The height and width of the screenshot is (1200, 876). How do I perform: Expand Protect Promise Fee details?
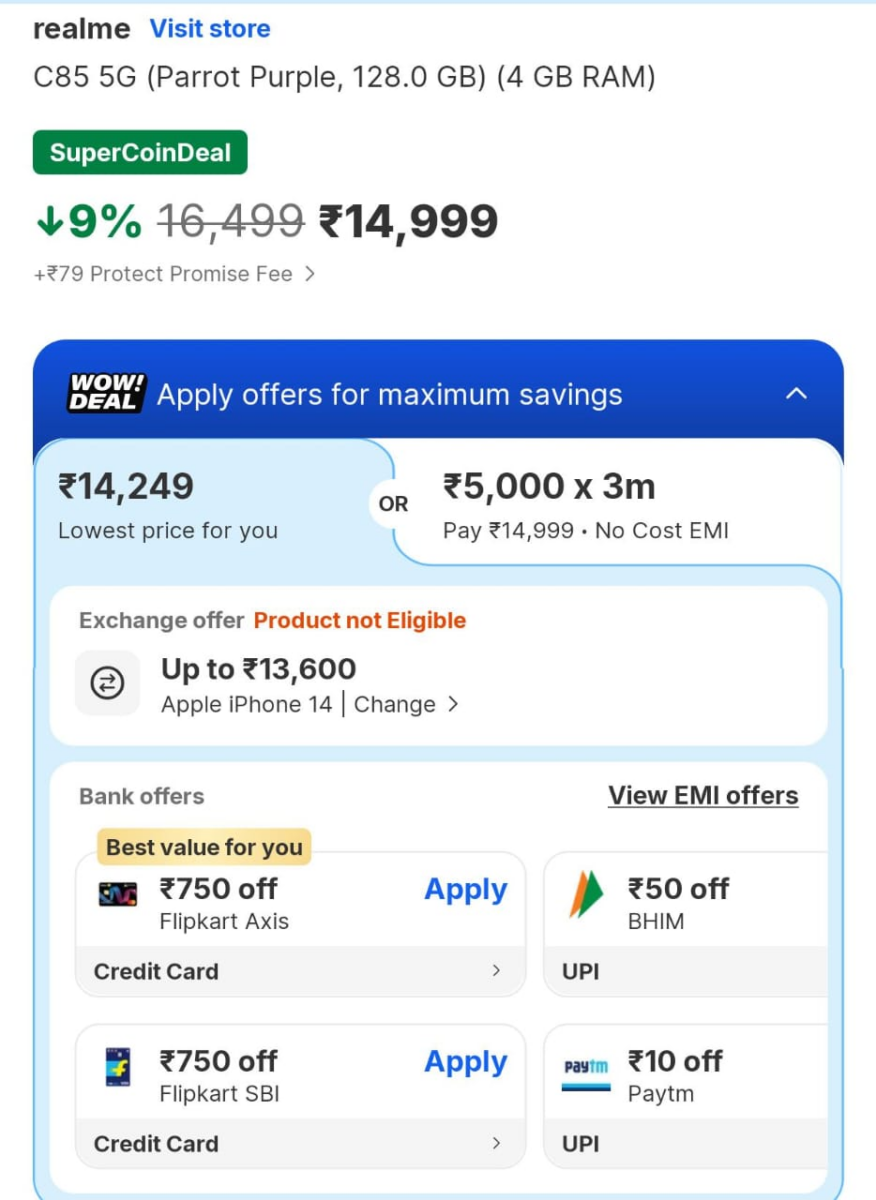click(310, 274)
